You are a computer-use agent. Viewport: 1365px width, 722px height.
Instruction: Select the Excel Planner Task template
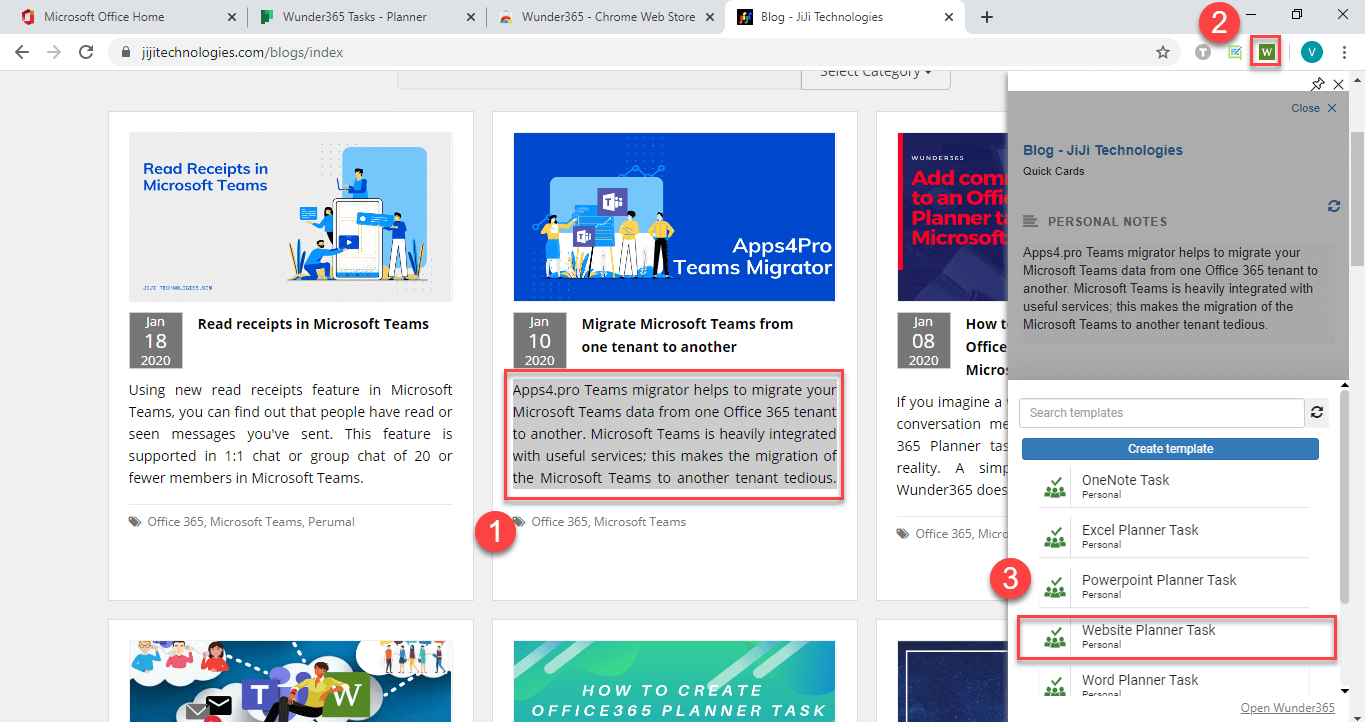pos(1173,536)
